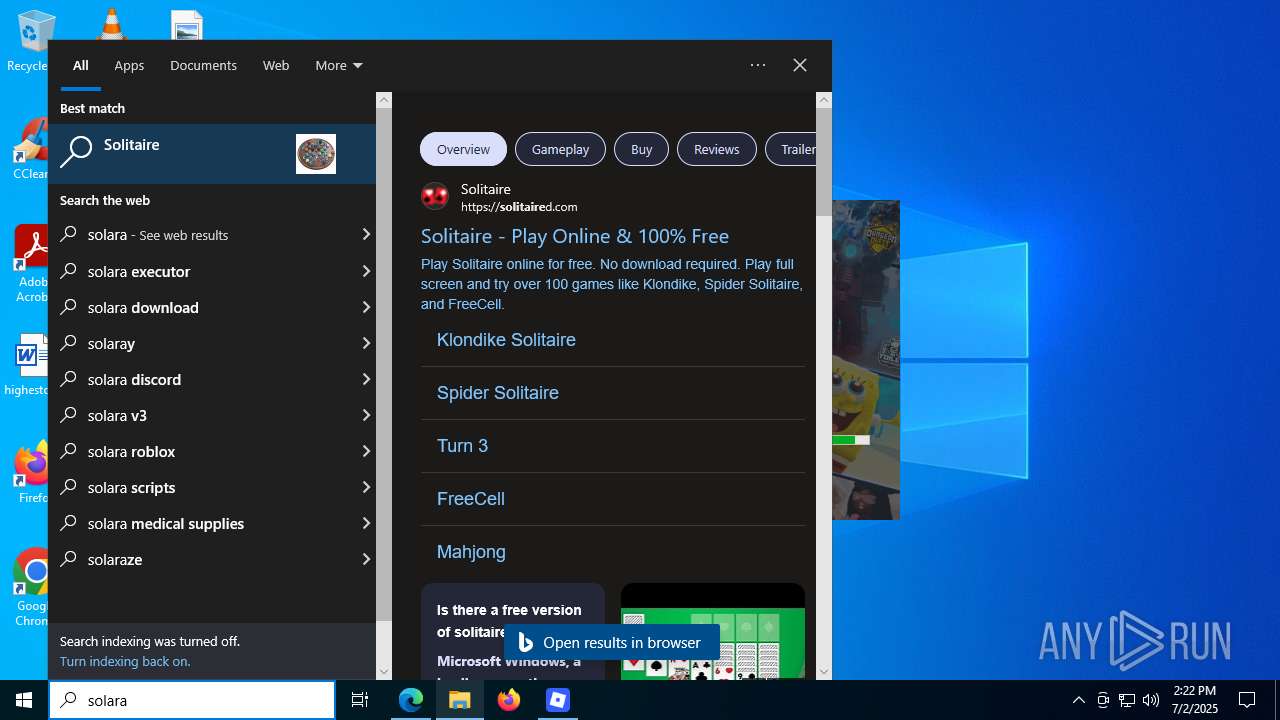
Task: Switch to the Apps search tab
Action: click(129, 65)
